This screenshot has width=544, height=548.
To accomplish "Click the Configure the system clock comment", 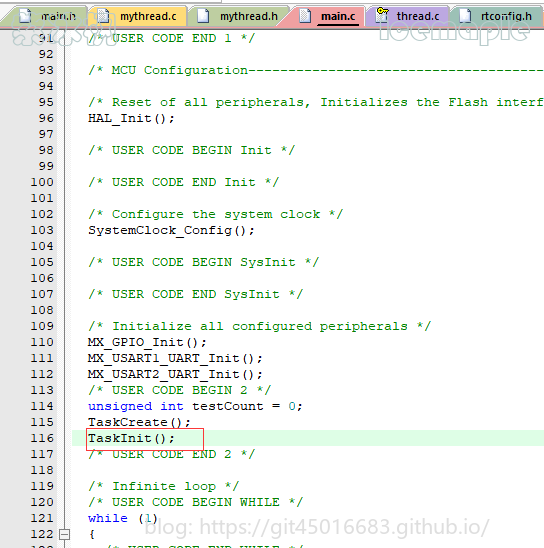I will click(216, 214).
